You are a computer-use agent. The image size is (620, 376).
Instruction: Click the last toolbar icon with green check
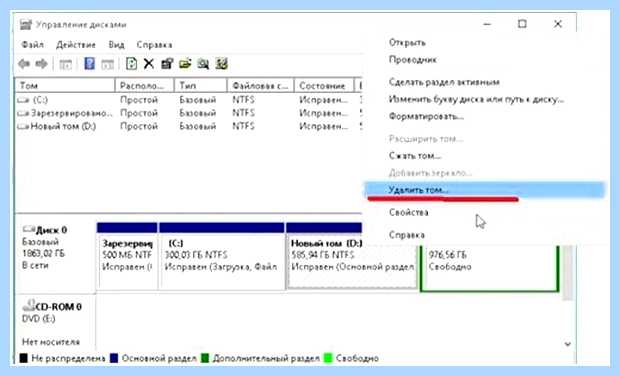[221, 64]
